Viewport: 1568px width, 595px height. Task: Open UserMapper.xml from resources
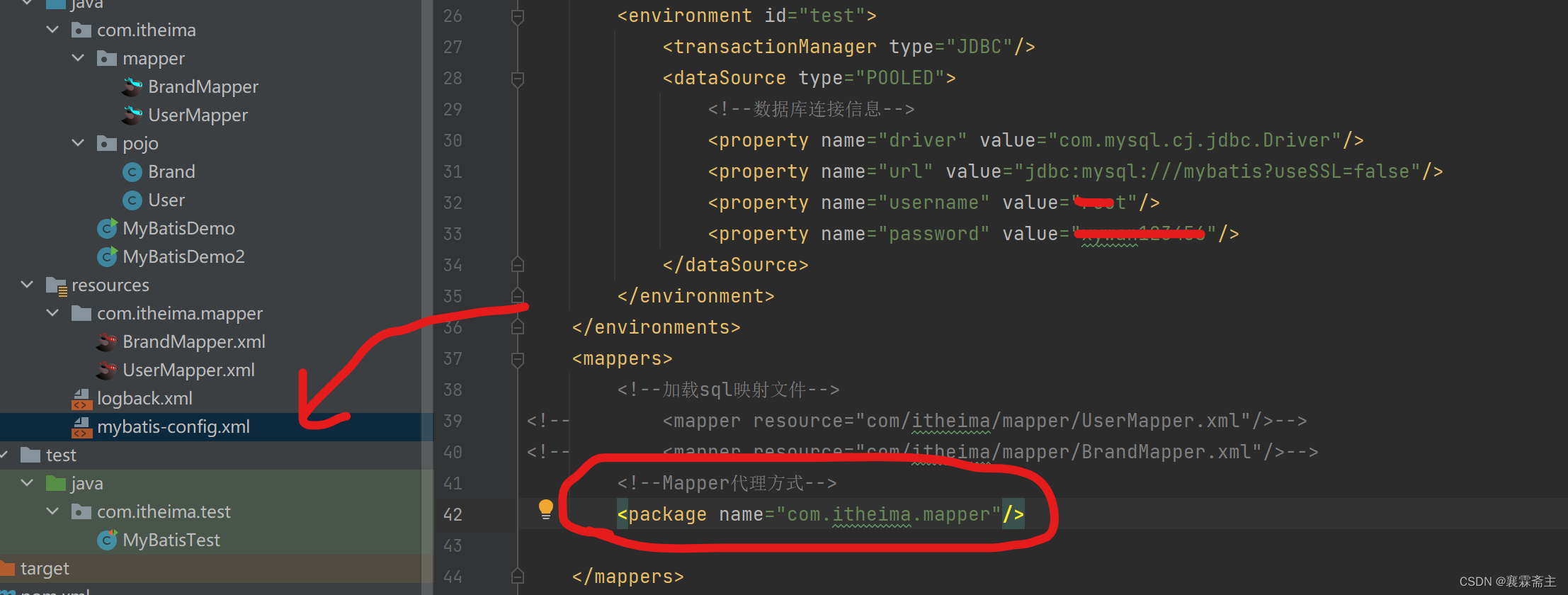(188, 370)
